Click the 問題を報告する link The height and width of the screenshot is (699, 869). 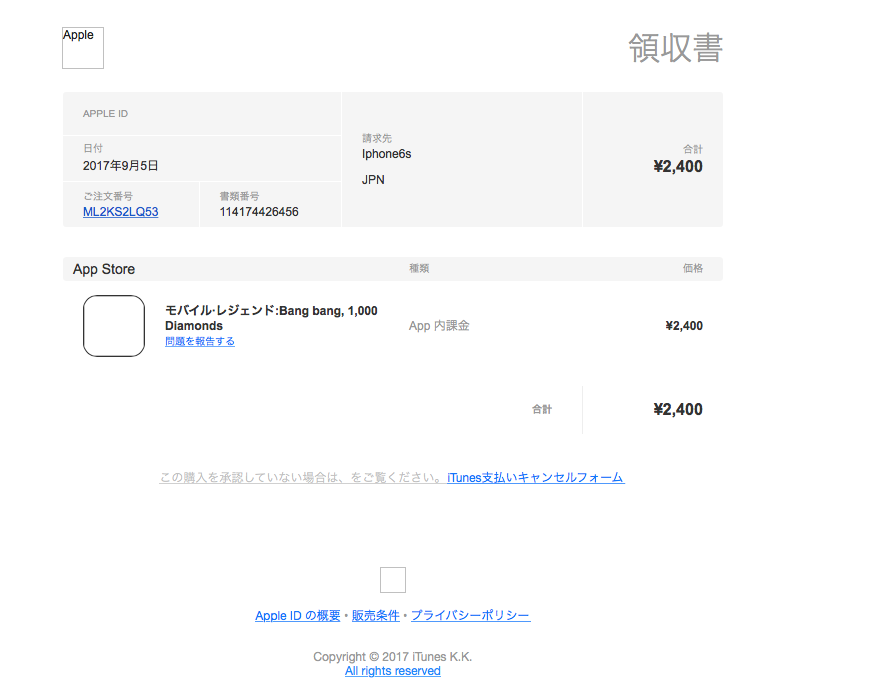point(200,341)
